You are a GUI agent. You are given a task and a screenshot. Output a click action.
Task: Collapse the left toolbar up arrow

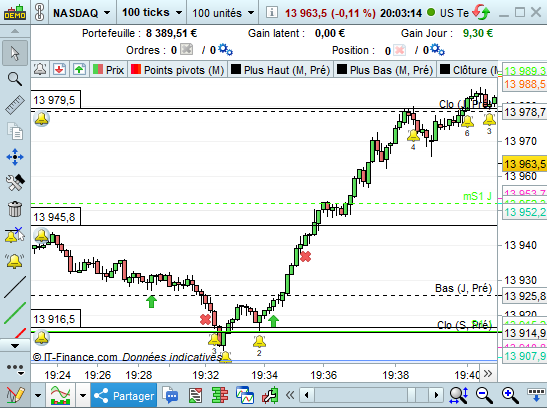coord(15,31)
